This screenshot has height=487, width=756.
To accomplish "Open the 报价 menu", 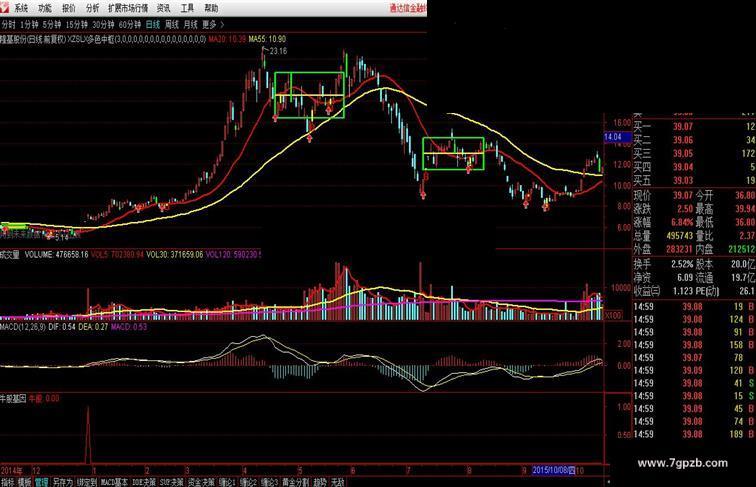I will coord(69,8).
